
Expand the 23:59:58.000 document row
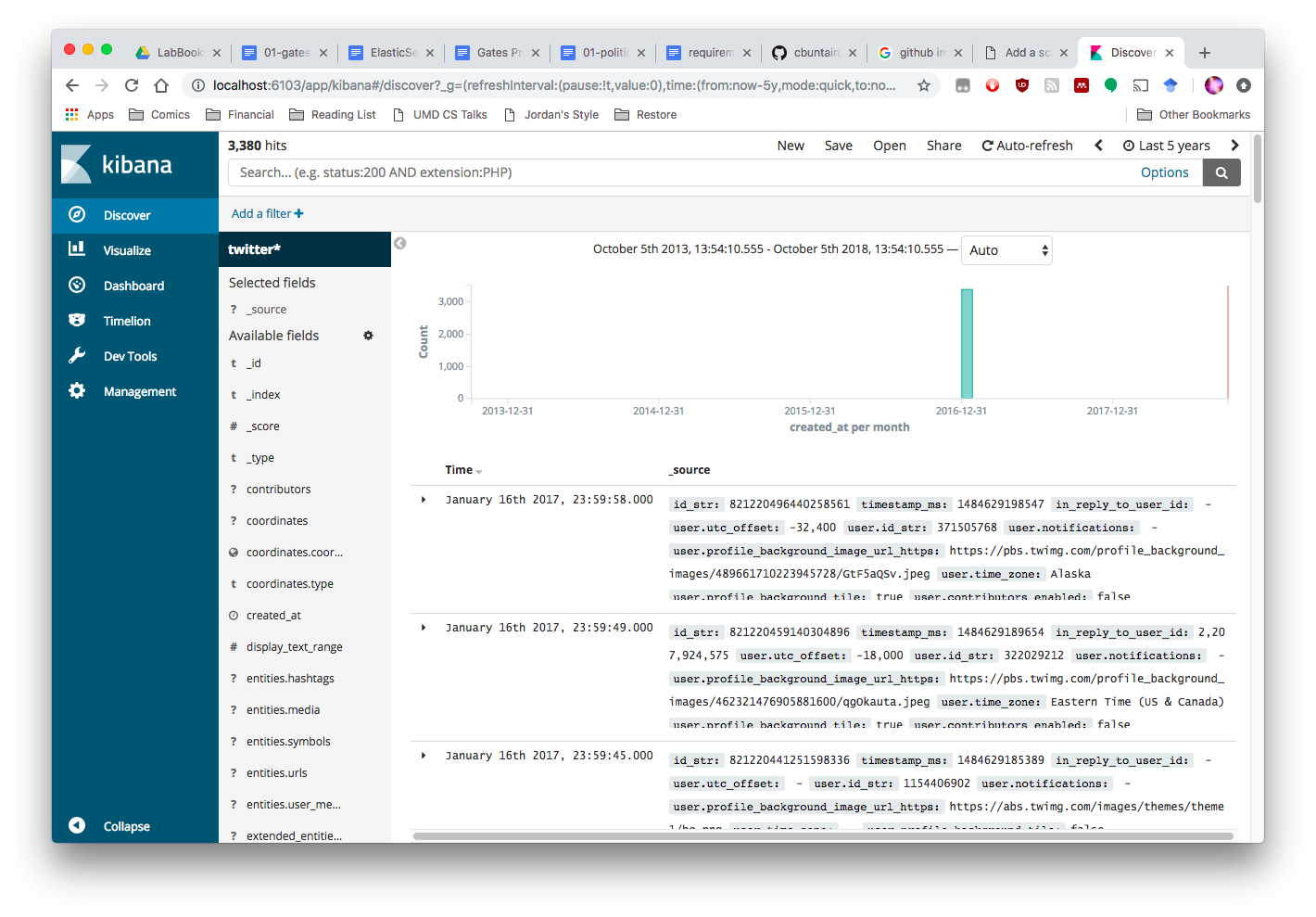click(x=424, y=500)
